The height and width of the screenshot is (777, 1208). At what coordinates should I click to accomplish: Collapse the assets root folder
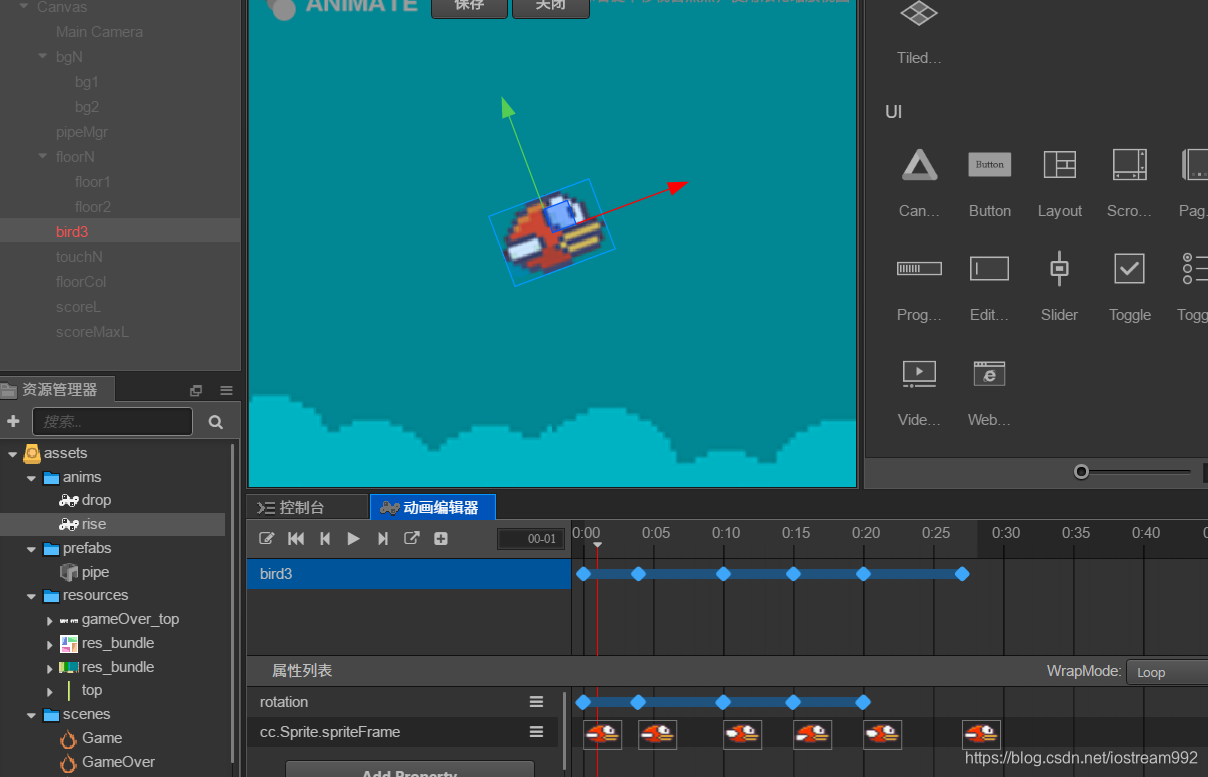click(x=12, y=454)
